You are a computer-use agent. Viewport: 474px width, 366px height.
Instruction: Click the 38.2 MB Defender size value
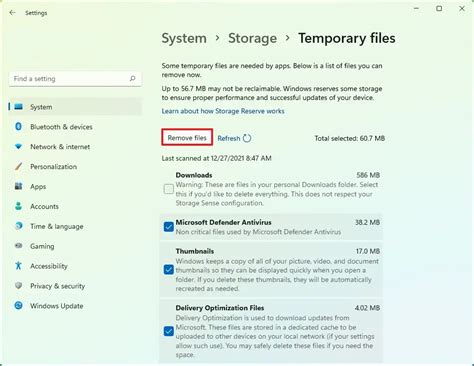[367, 222]
